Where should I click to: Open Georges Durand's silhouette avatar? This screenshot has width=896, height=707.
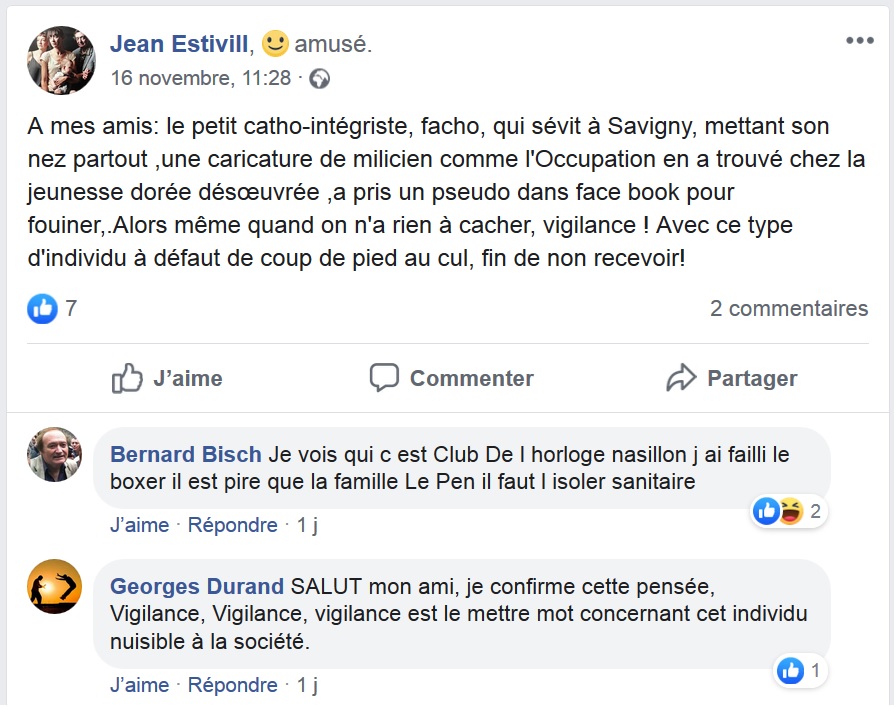(54, 586)
